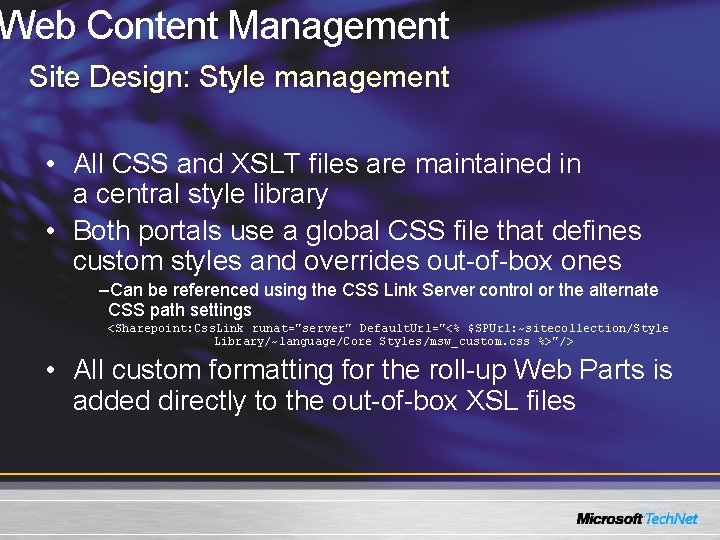Click the Web Content Management slide title

pos(225,27)
